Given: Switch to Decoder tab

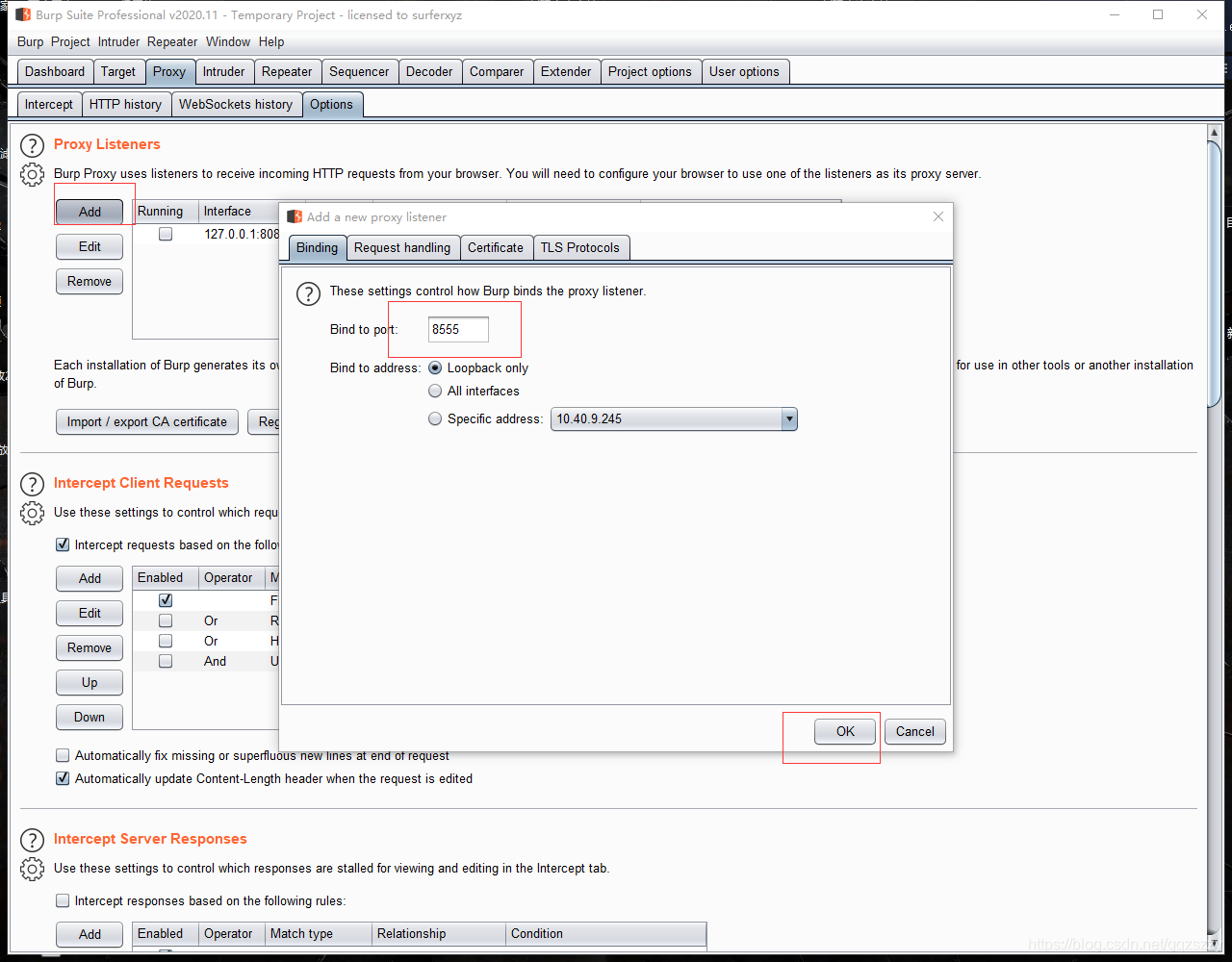Looking at the screenshot, I should pos(429,71).
